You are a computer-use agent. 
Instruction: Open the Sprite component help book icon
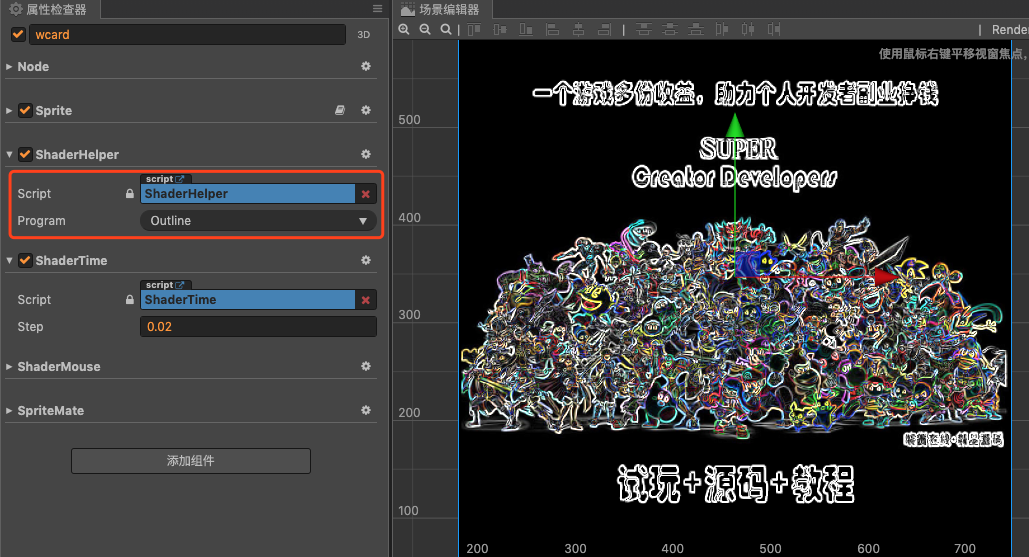[340, 111]
